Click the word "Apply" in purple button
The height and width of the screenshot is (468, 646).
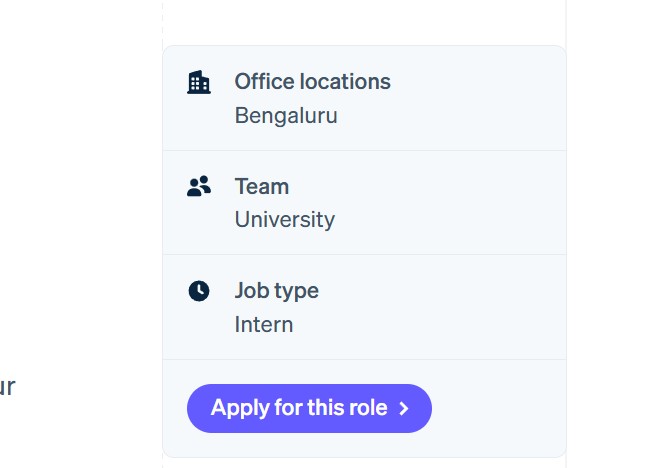coord(239,408)
